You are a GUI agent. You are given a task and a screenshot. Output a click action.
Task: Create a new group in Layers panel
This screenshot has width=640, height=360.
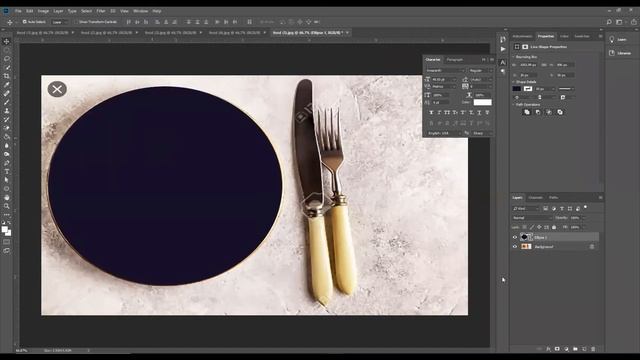pyautogui.click(x=575, y=349)
